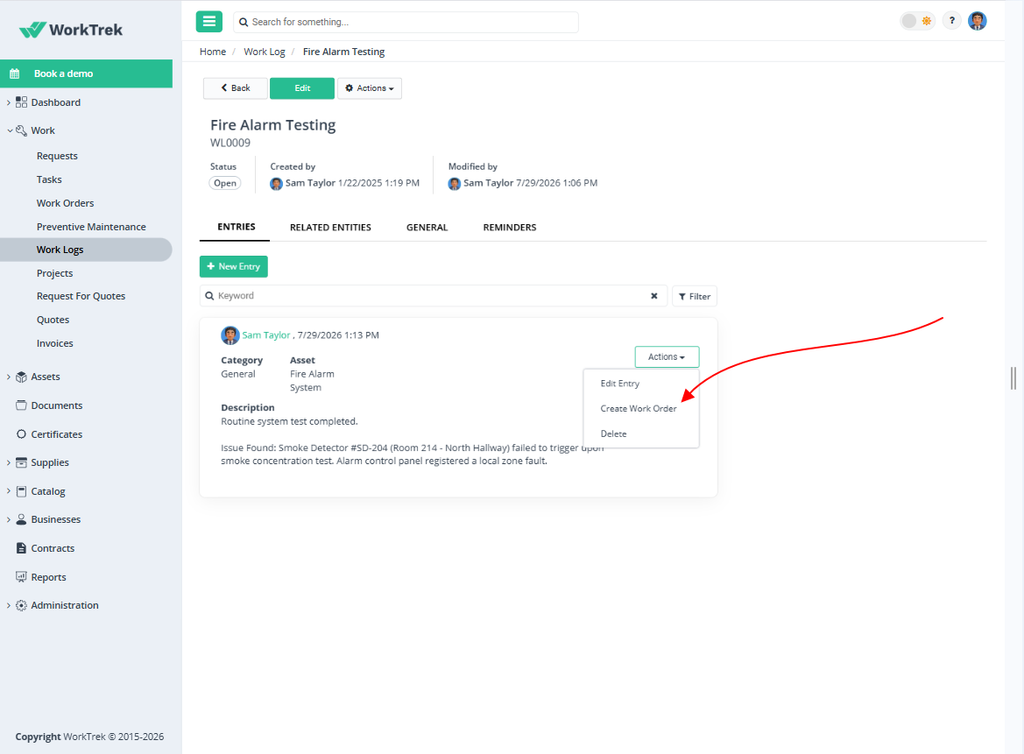Click the Modified by avatar of Sam Taylor
The height and width of the screenshot is (754, 1024).
click(x=455, y=184)
